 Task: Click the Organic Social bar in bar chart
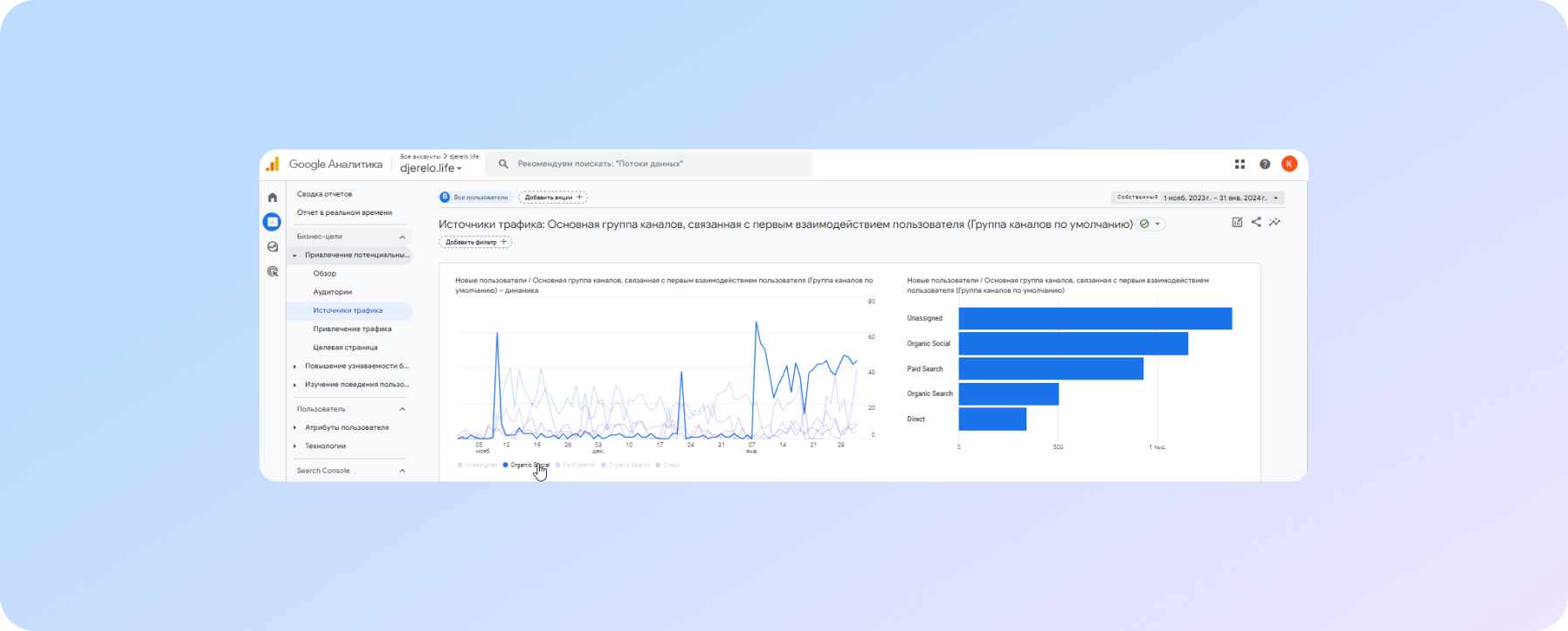pyautogui.click(x=1074, y=343)
